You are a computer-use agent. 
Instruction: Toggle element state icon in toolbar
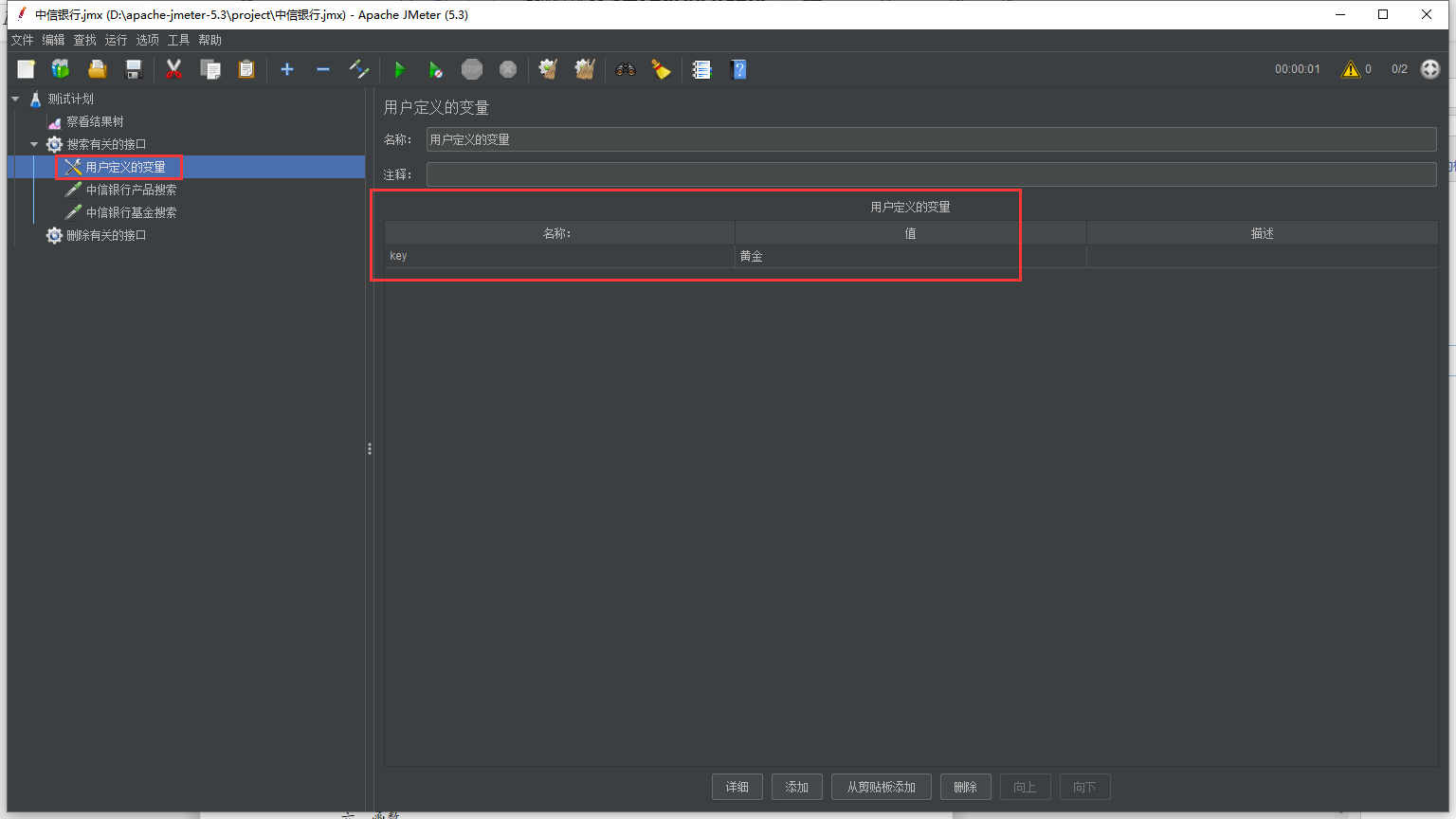(x=359, y=69)
